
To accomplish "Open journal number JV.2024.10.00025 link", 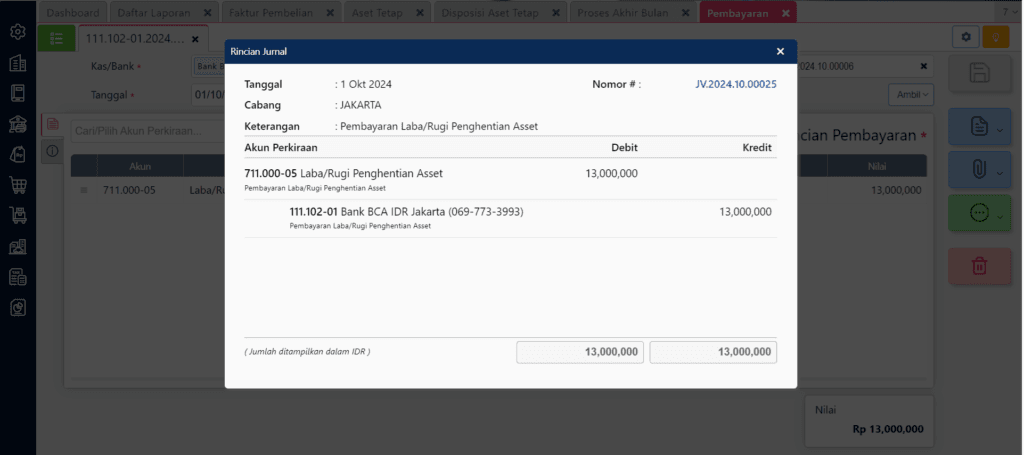I will (x=735, y=85).
